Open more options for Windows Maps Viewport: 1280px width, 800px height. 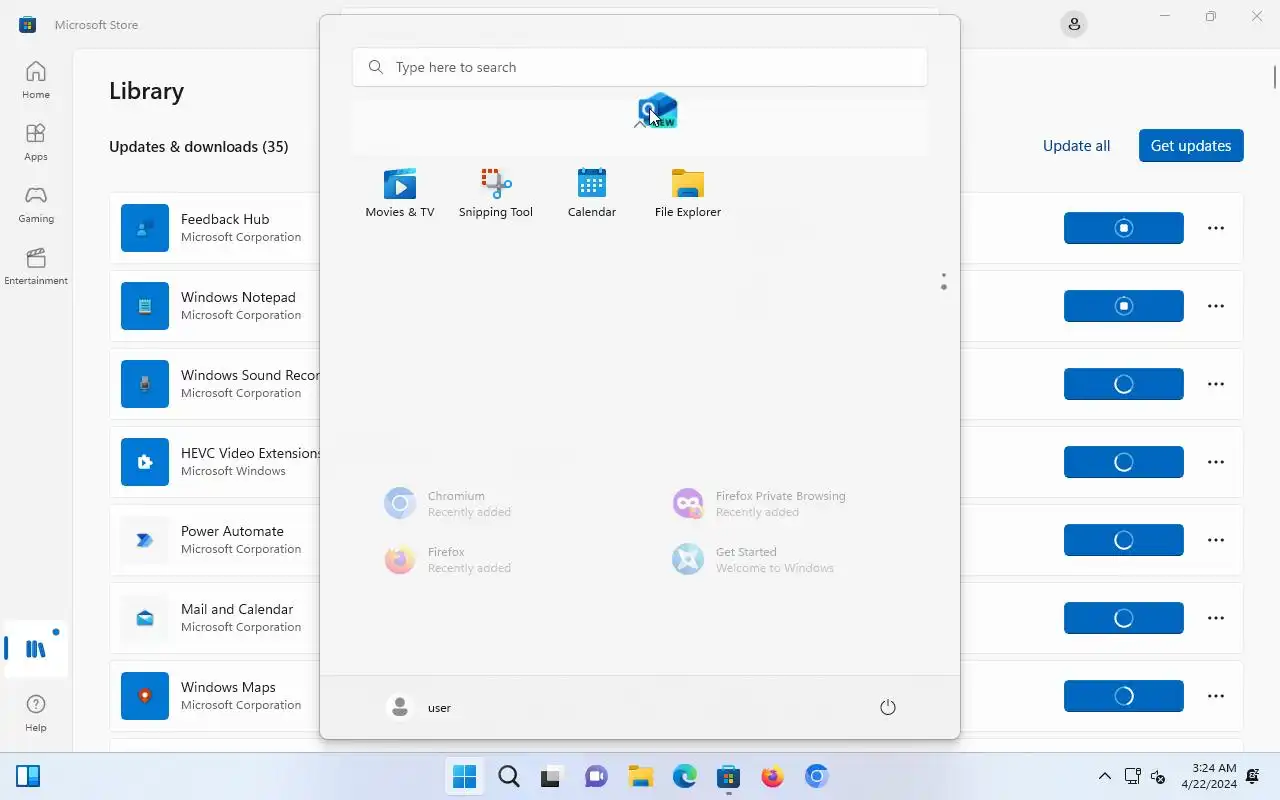click(1216, 696)
